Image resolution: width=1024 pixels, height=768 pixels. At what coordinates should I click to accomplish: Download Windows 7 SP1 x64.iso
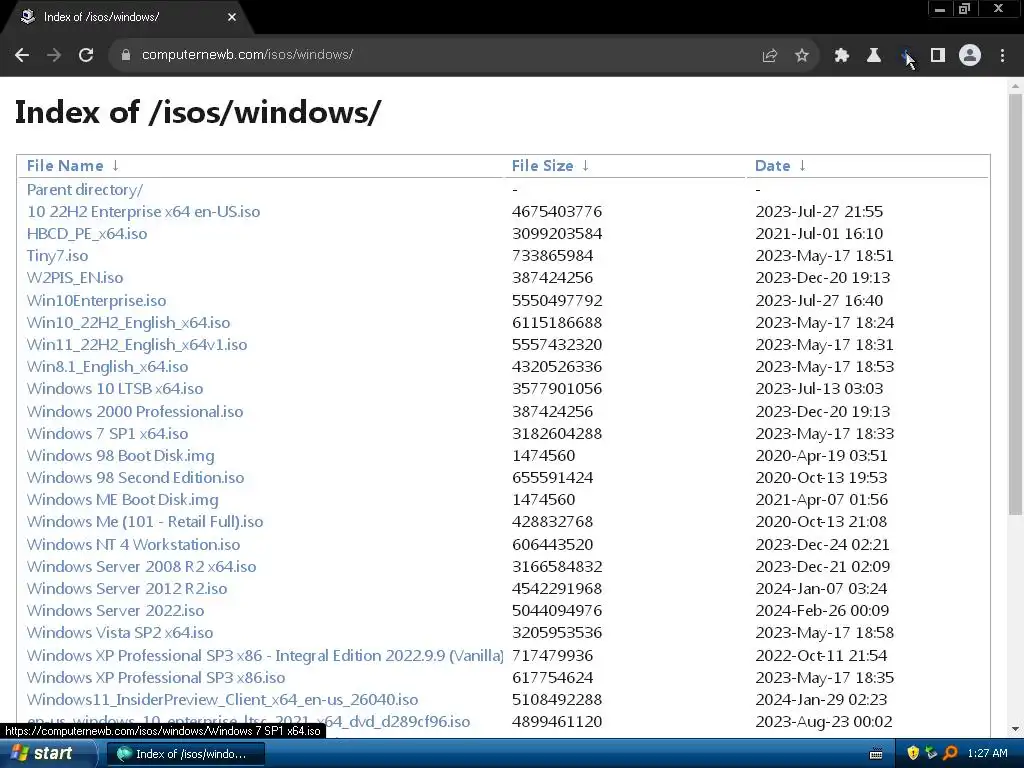coord(107,434)
